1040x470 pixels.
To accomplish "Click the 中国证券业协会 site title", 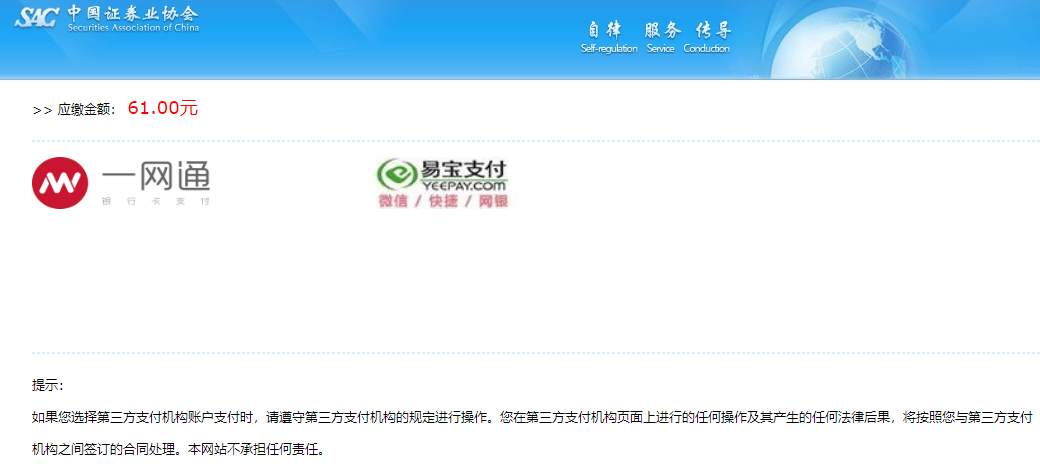I will 133,12.
